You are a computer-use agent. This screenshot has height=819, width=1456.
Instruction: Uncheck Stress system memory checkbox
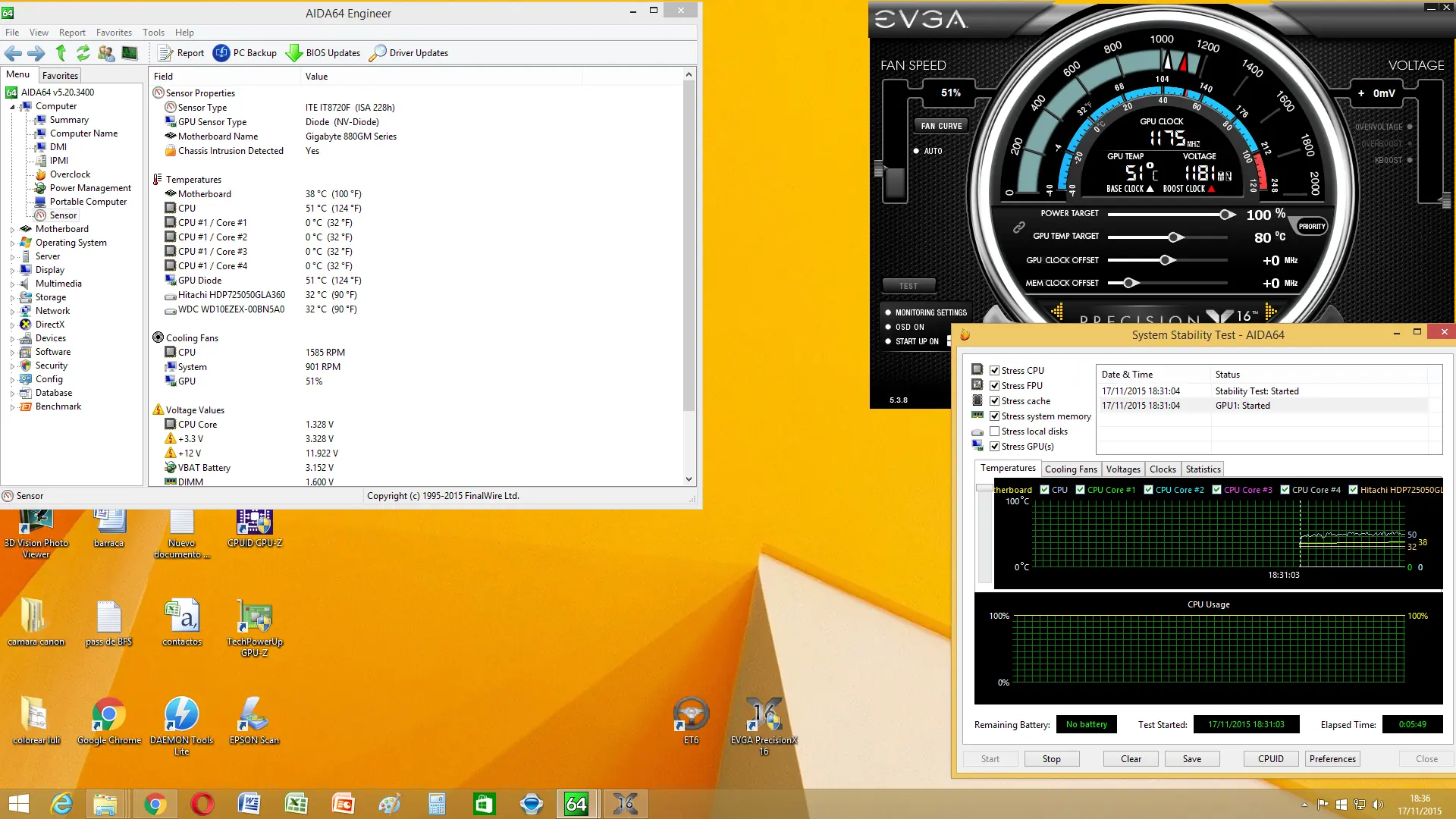click(994, 416)
